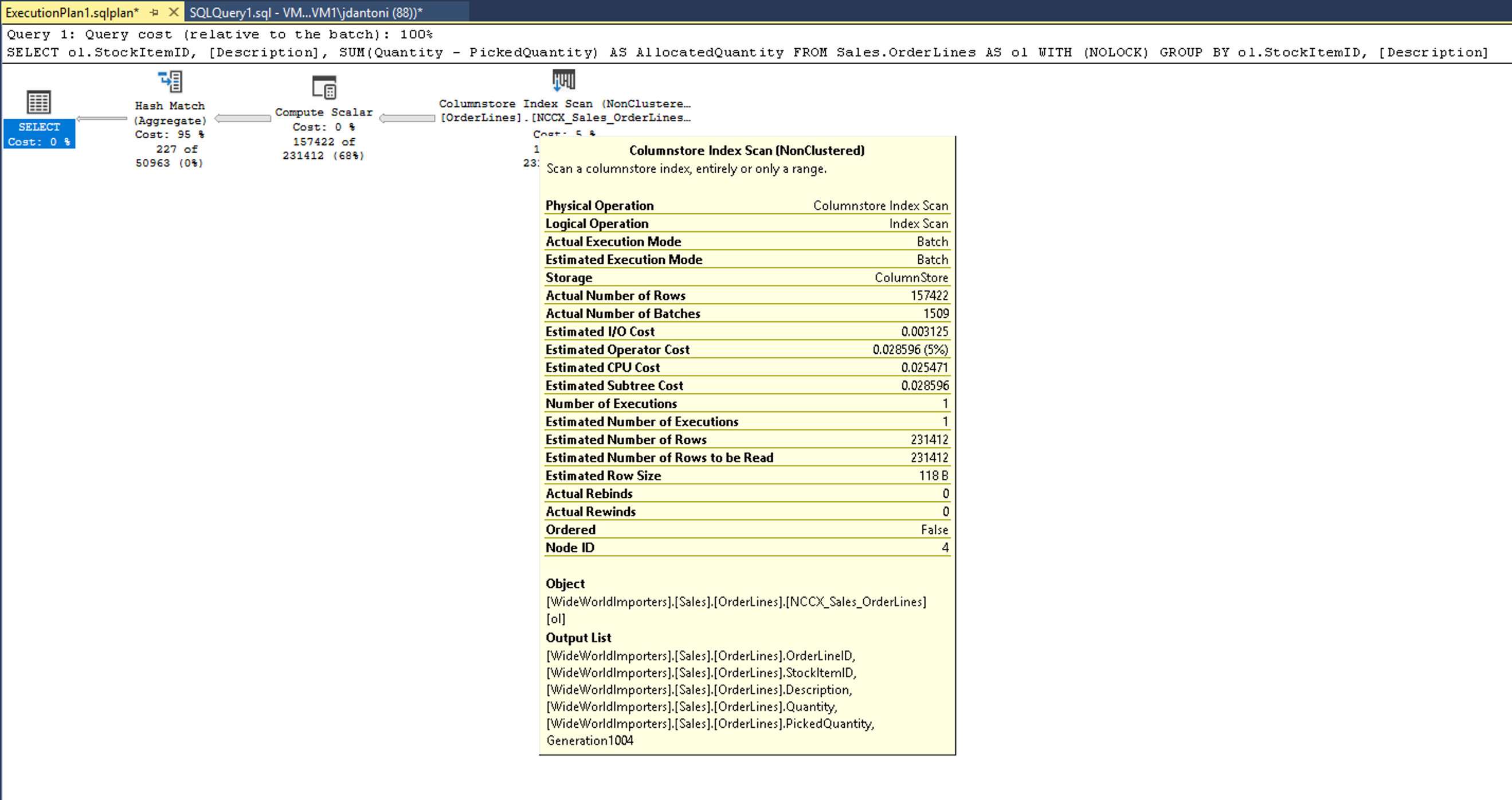The width and height of the screenshot is (1512, 800).
Task: Toggle the pin on ExecutionPlan1.sqlplan tab
Action: pyautogui.click(x=154, y=11)
